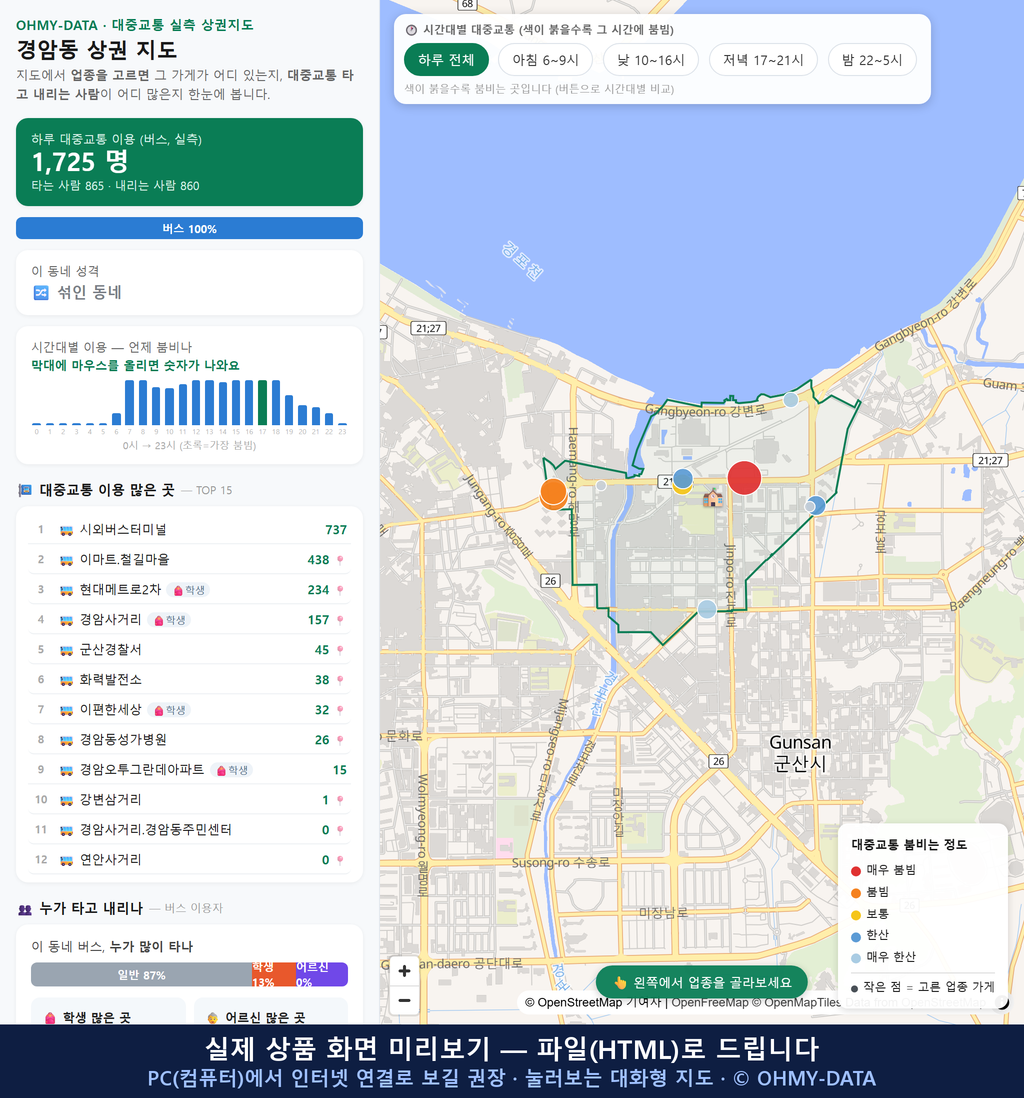
Task: Click the green peak-hour bar in the chart
Action: 263,403
